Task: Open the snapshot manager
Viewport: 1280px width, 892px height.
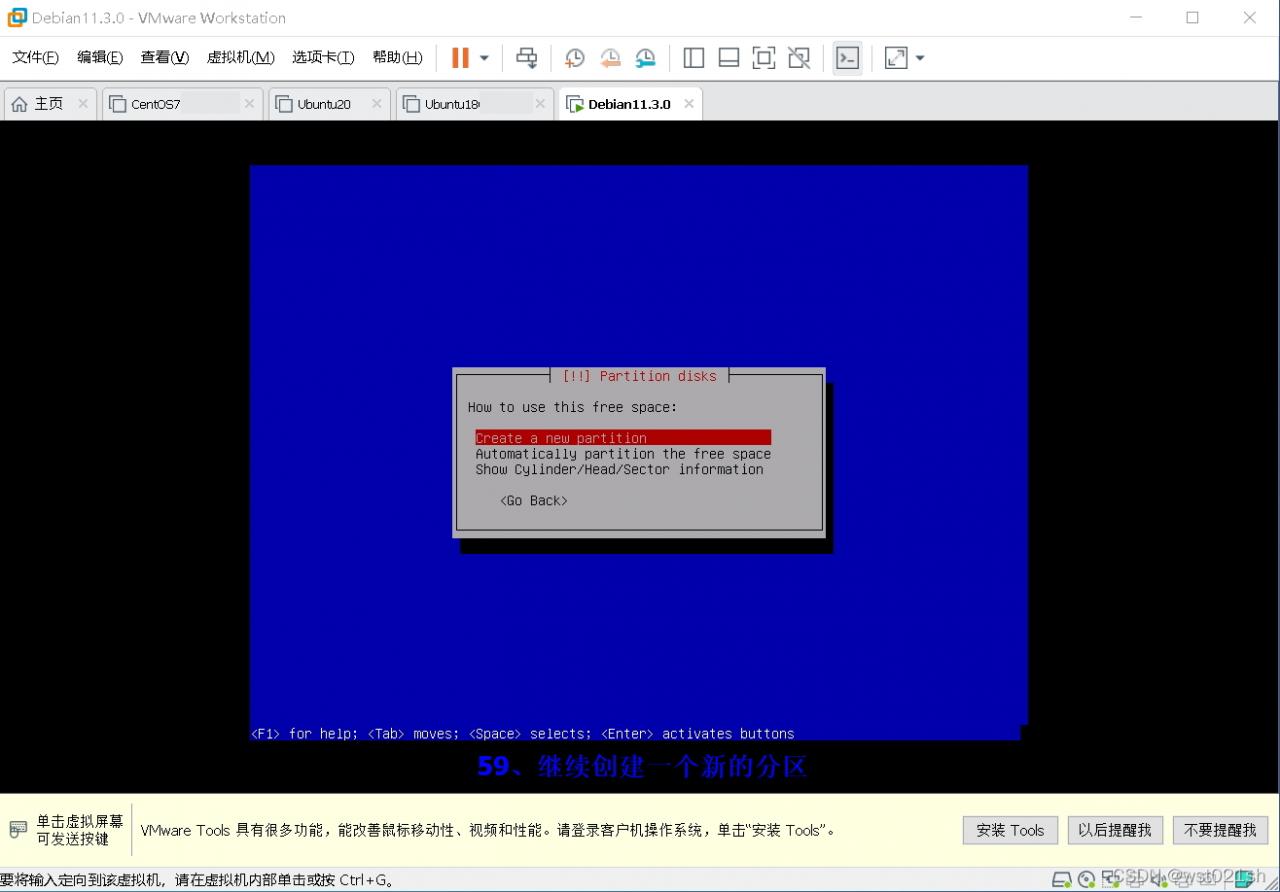Action: [646, 58]
